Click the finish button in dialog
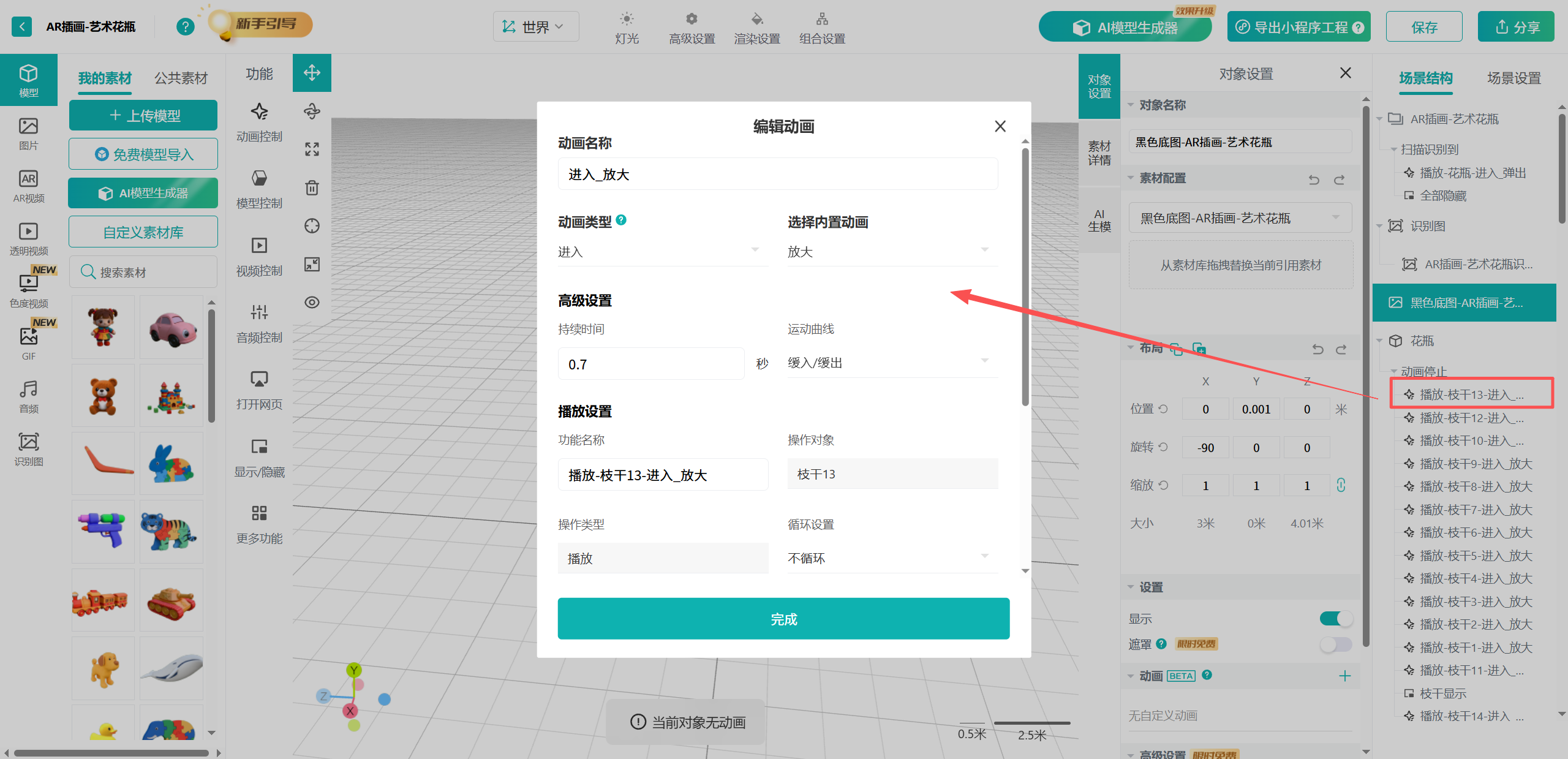Image resolution: width=1568 pixels, height=759 pixels. (783, 619)
